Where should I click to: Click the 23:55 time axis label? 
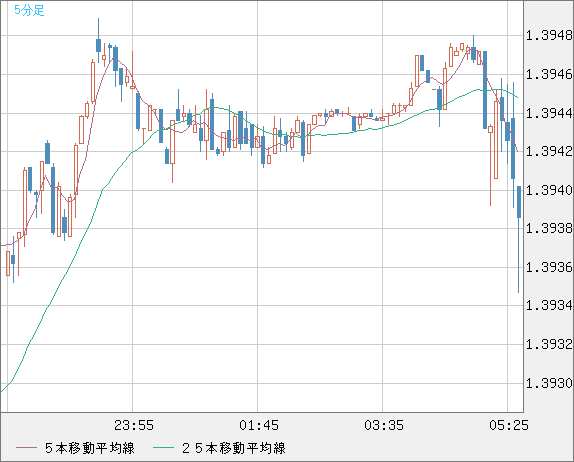(134, 425)
